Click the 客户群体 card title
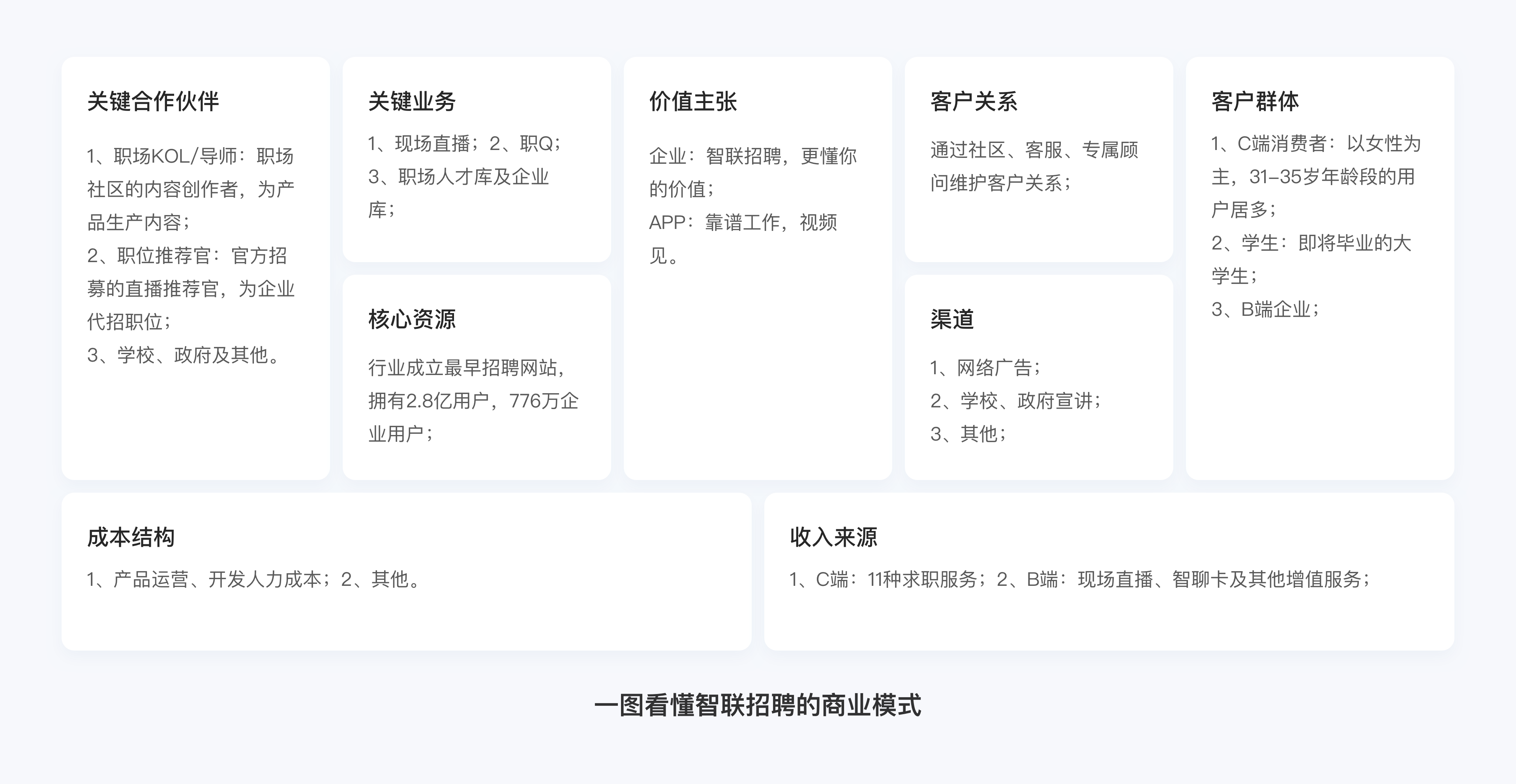 (x=1255, y=101)
